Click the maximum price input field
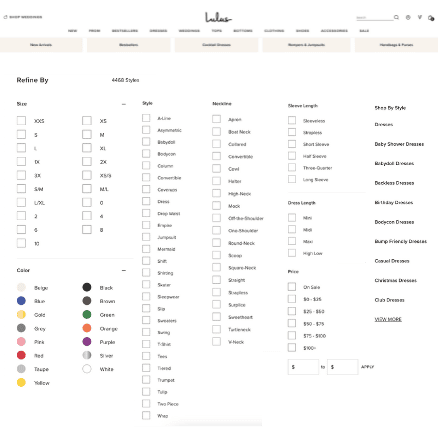Viewport: 438px width, 438px height. (x=343, y=367)
